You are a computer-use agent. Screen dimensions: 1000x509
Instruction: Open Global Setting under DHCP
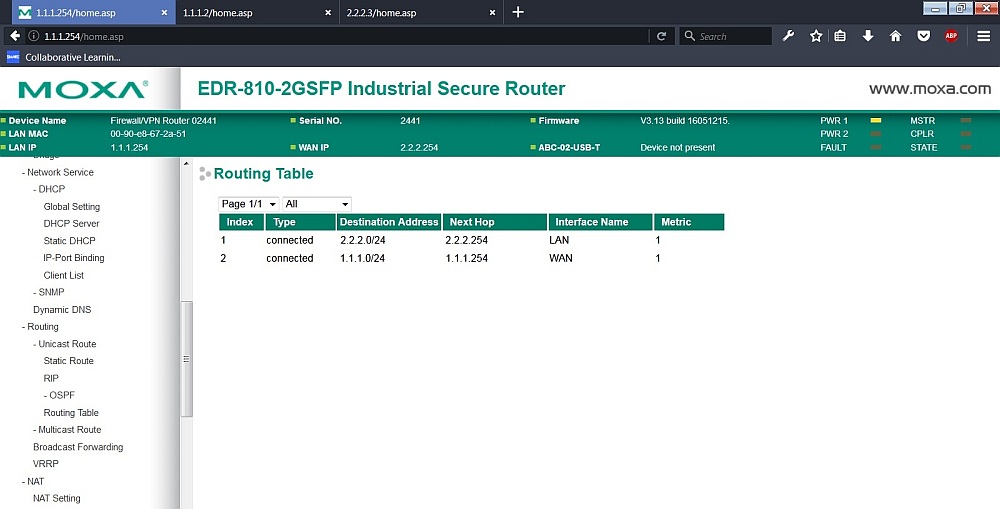[71, 207]
